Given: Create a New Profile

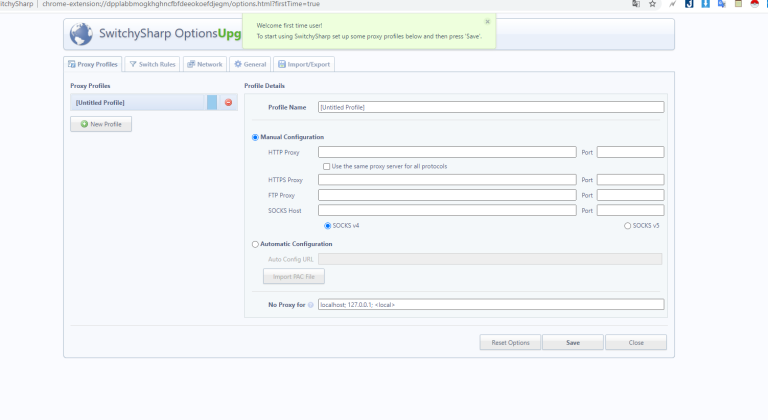Looking at the screenshot, I should pyautogui.click(x=101, y=124).
